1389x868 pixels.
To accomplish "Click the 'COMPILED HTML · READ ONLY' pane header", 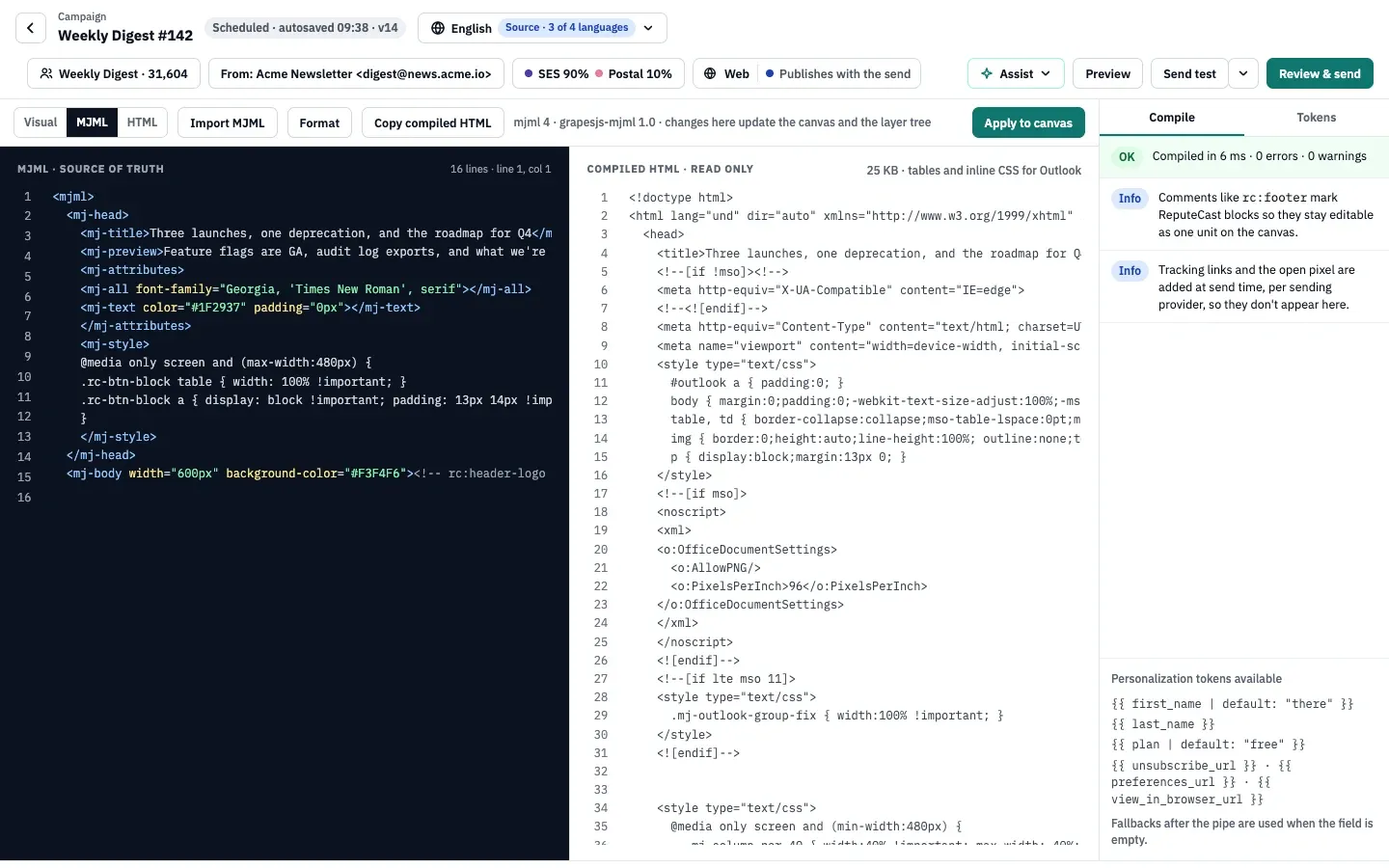I will tap(670, 169).
